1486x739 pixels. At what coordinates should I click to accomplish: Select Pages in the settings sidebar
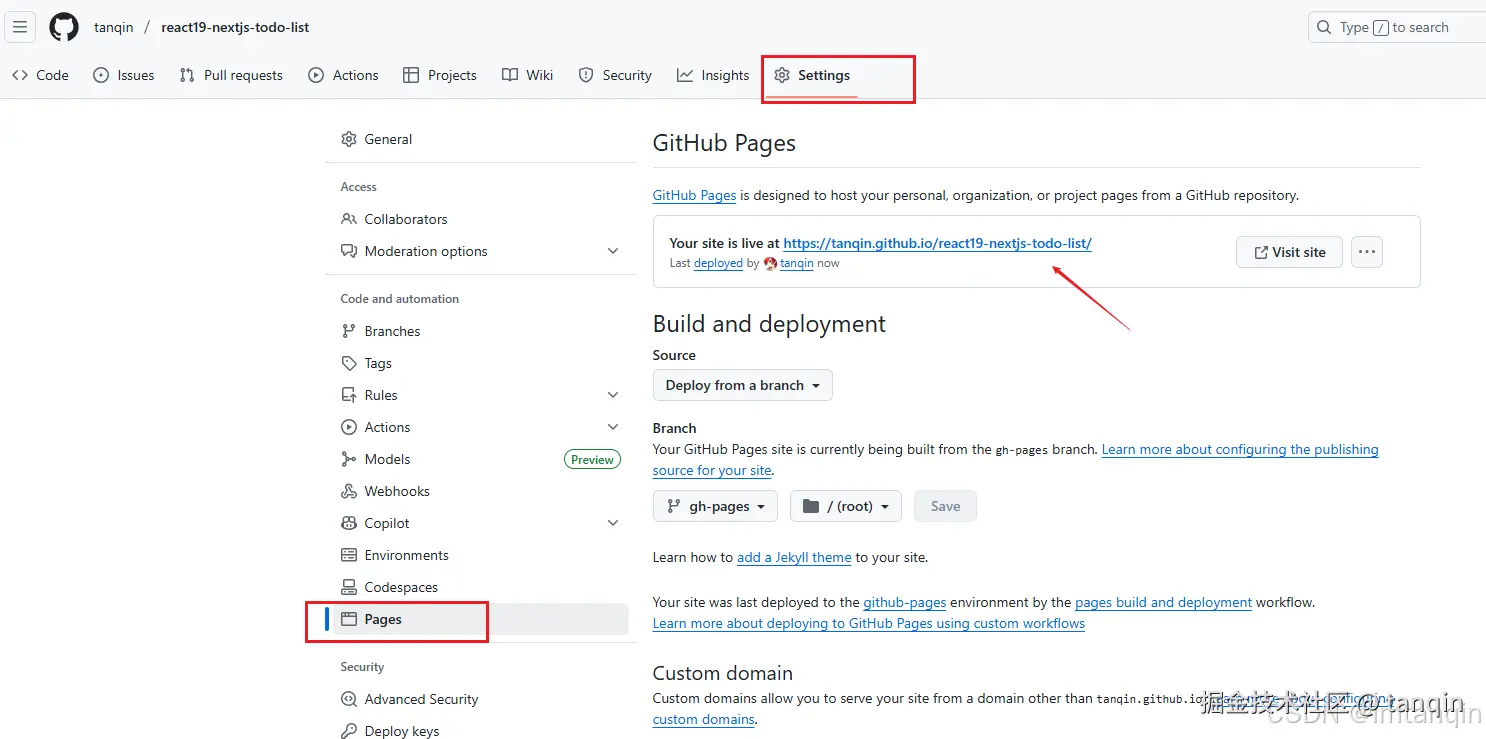(x=481, y=619)
